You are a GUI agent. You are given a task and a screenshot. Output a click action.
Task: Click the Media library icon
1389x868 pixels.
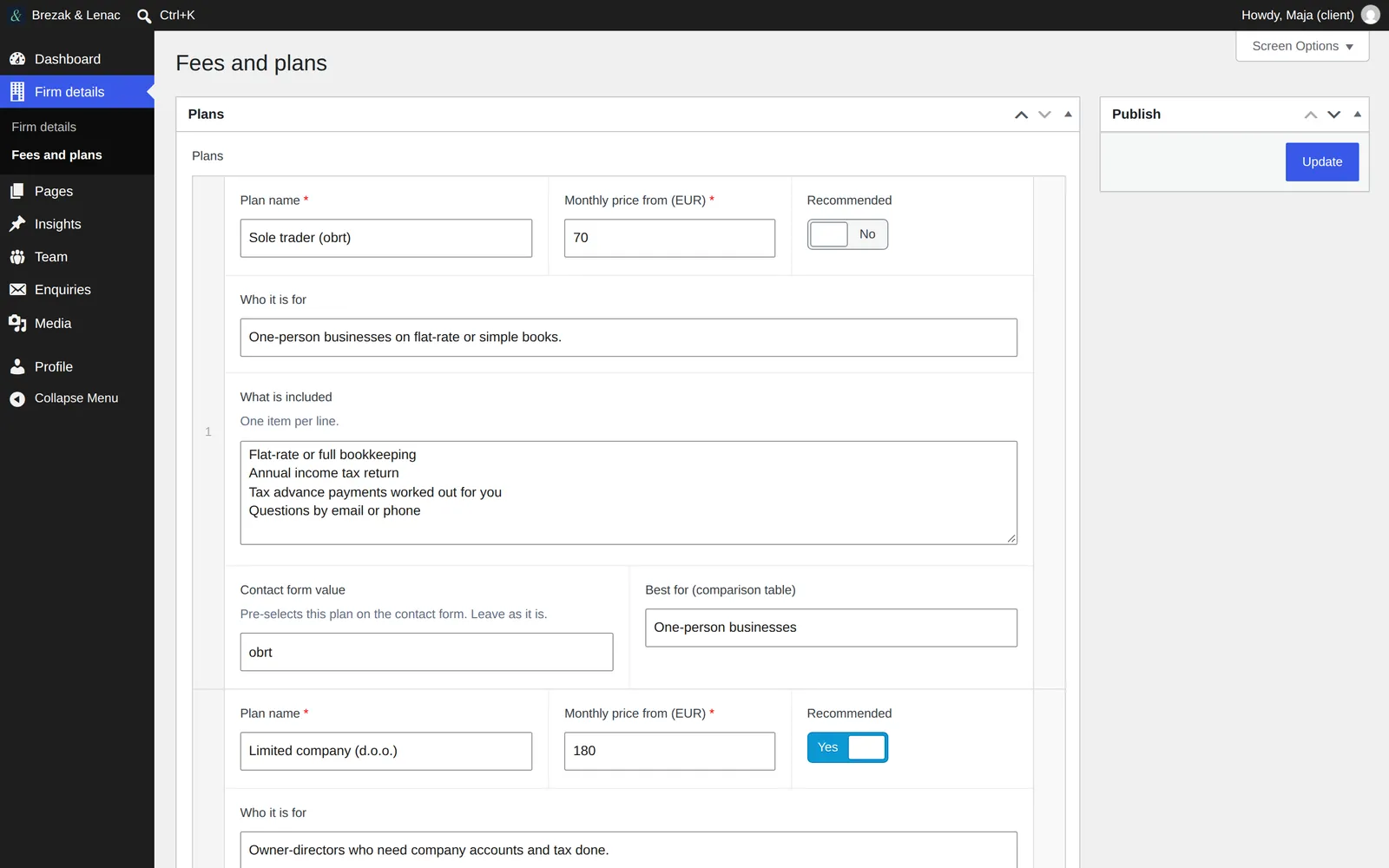coord(17,323)
